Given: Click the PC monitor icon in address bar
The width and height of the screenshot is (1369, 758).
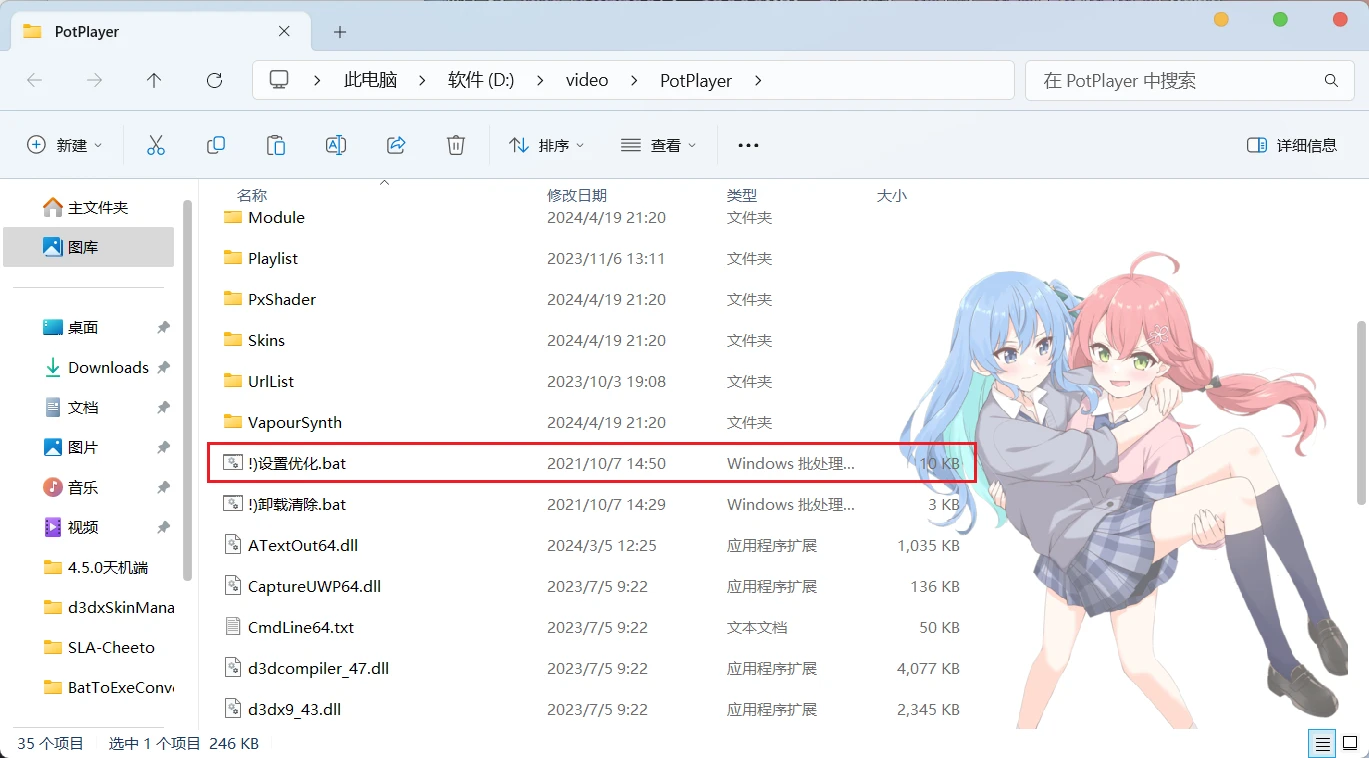Looking at the screenshot, I should tap(279, 80).
